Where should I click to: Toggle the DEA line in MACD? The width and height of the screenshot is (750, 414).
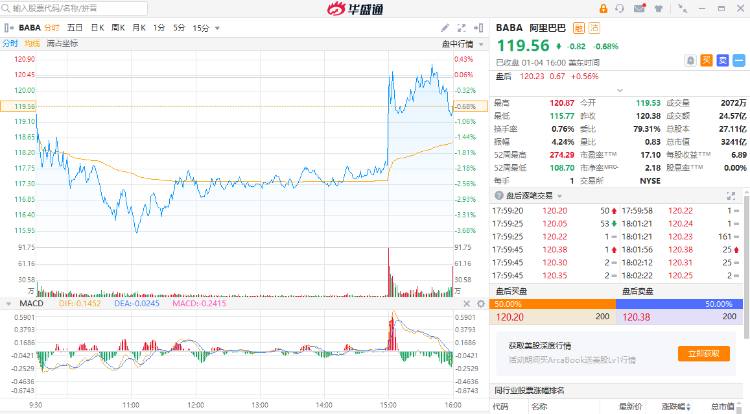click(137, 303)
